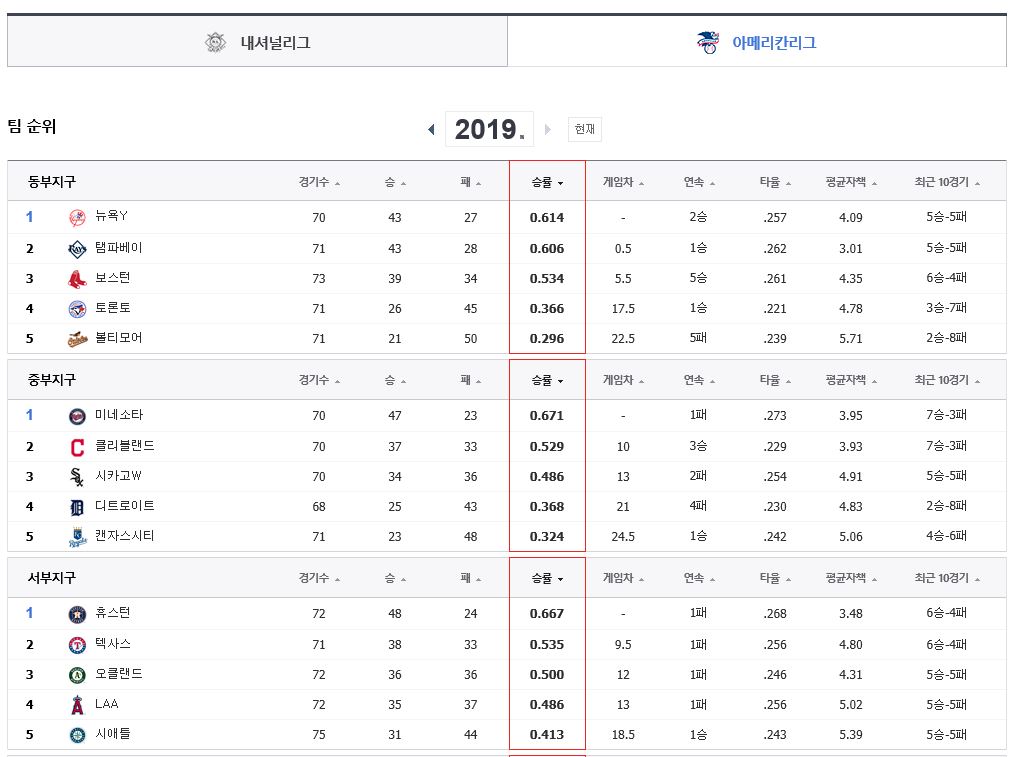
Task: Click the Seattle Mariners logo
Action: coord(77,735)
